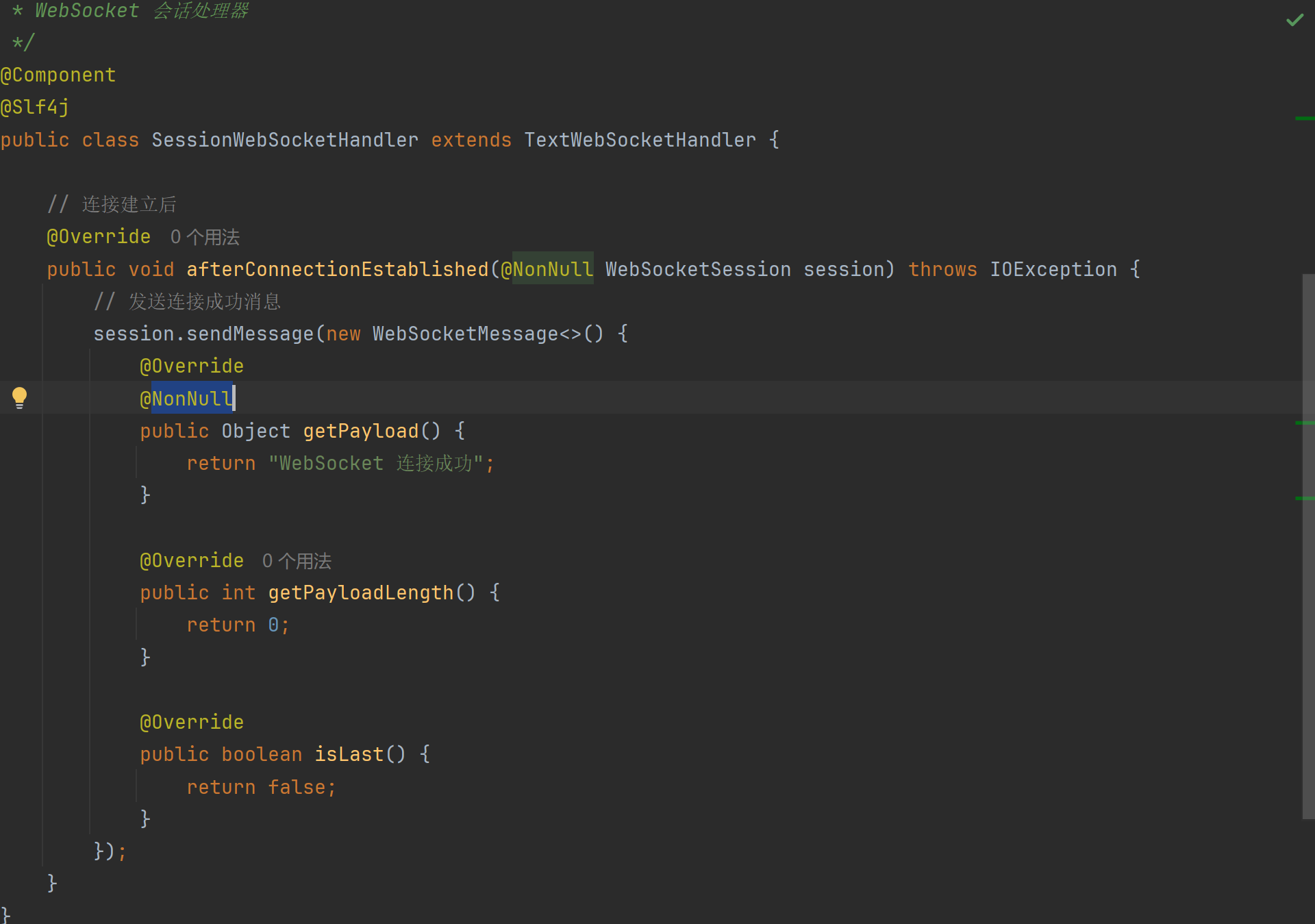
Task: Click the yellow lightbulb quick-fix icon
Action: coord(19,397)
